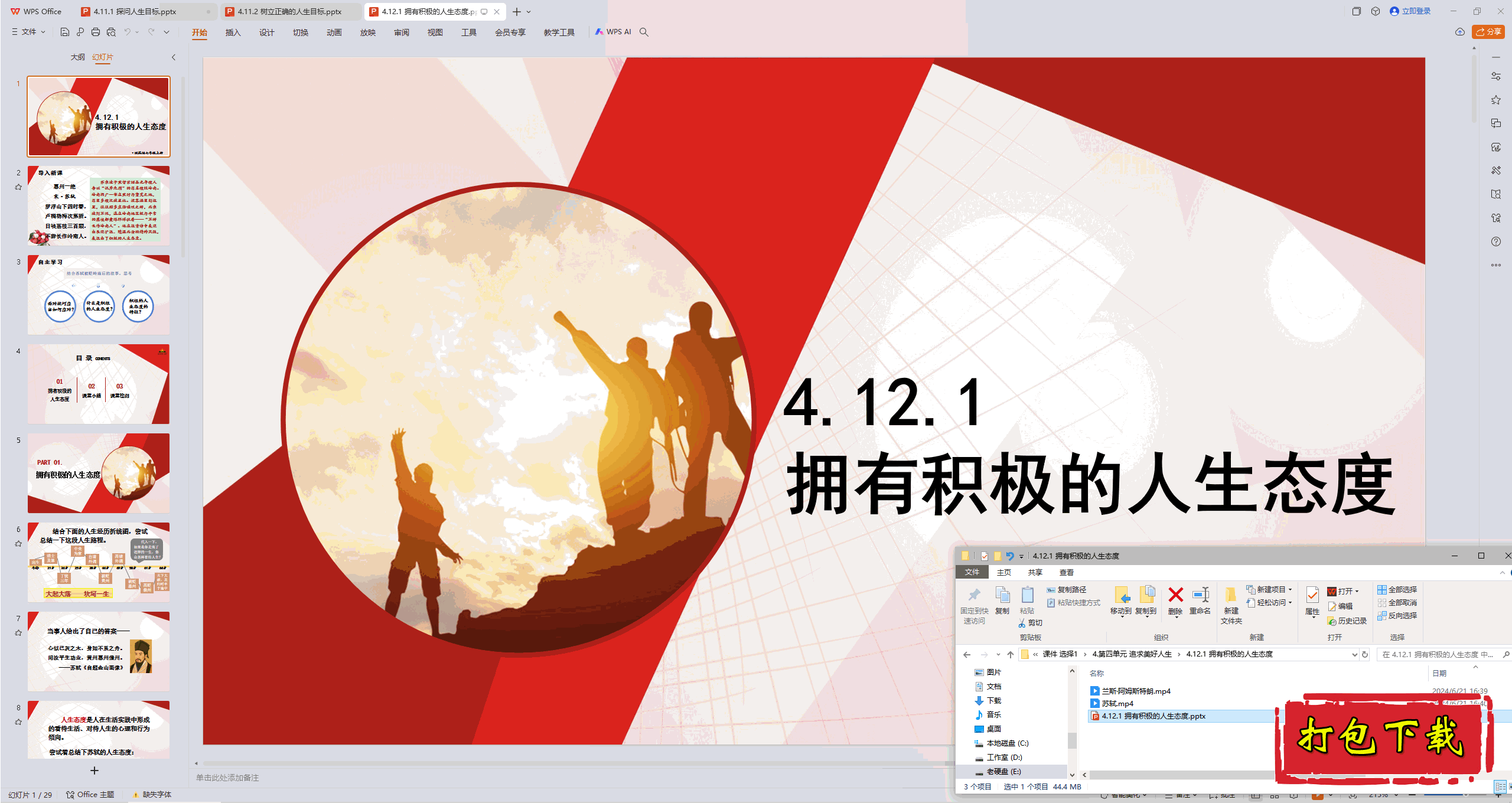Expand quick access toolbar customize arrow
Screen dimensions: 1512x803
pyautogui.click(x=167, y=32)
